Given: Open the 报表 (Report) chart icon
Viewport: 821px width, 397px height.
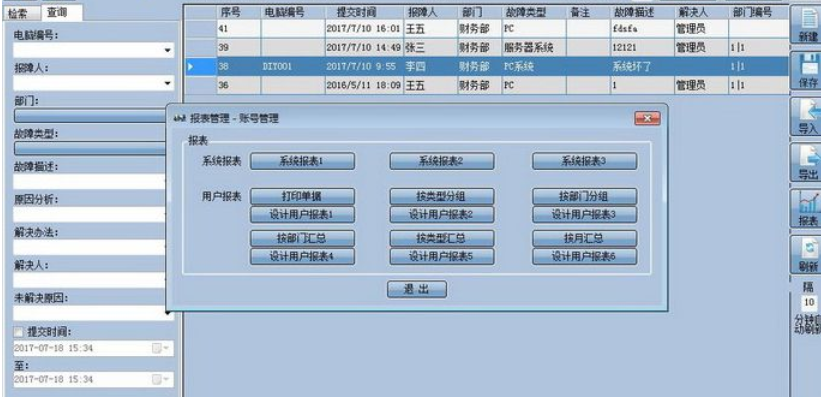Looking at the screenshot, I should [807, 208].
